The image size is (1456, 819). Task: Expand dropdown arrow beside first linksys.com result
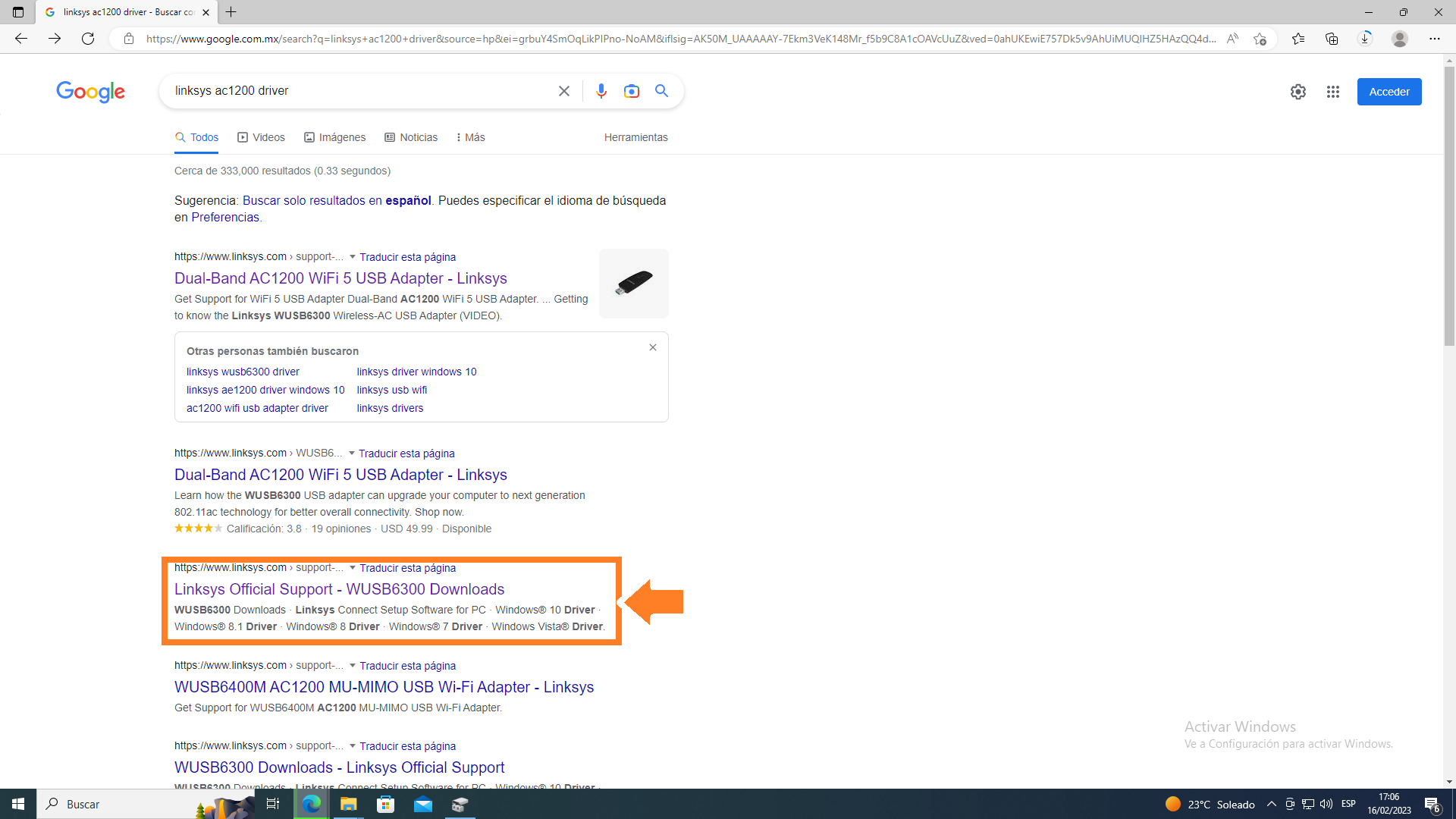(x=353, y=257)
